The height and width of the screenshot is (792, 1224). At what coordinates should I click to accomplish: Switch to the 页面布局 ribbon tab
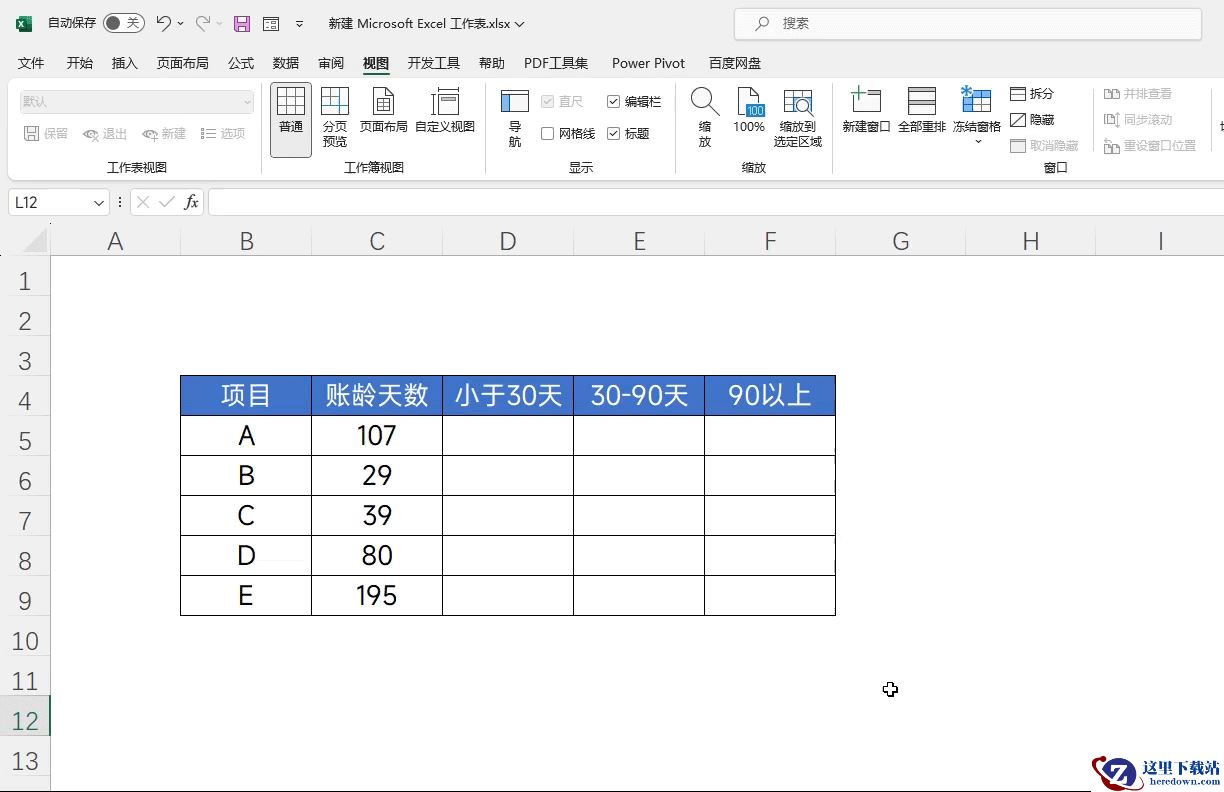pyautogui.click(x=183, y=63)
